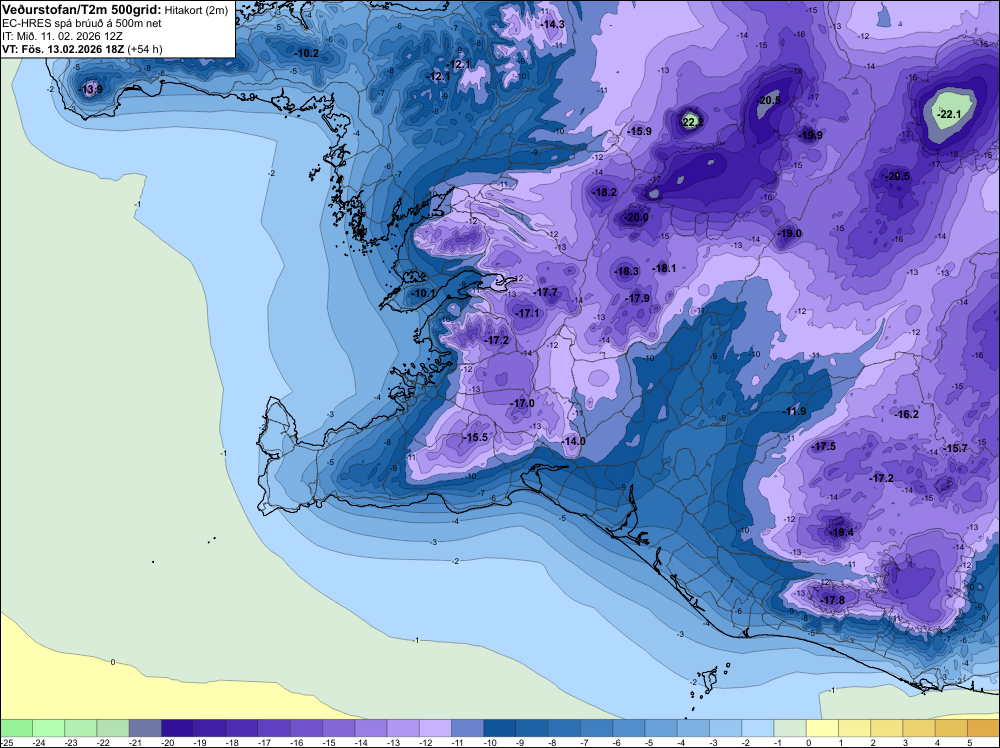Click the -11.9 temperature label

pyautogui.click(x=795, y=411)
